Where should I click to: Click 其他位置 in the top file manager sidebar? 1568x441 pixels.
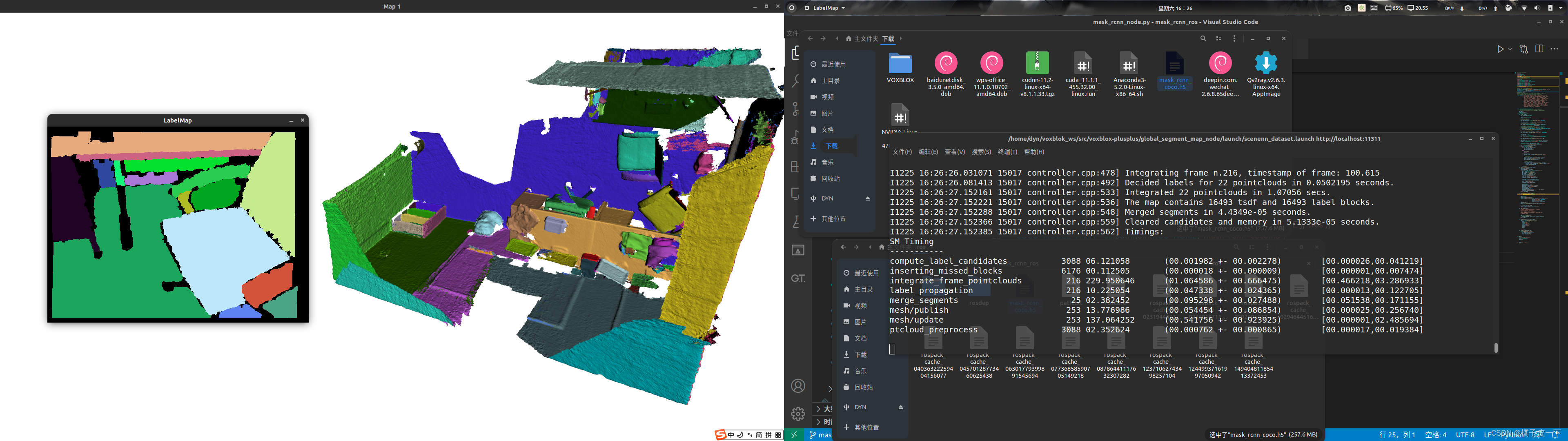833,219
